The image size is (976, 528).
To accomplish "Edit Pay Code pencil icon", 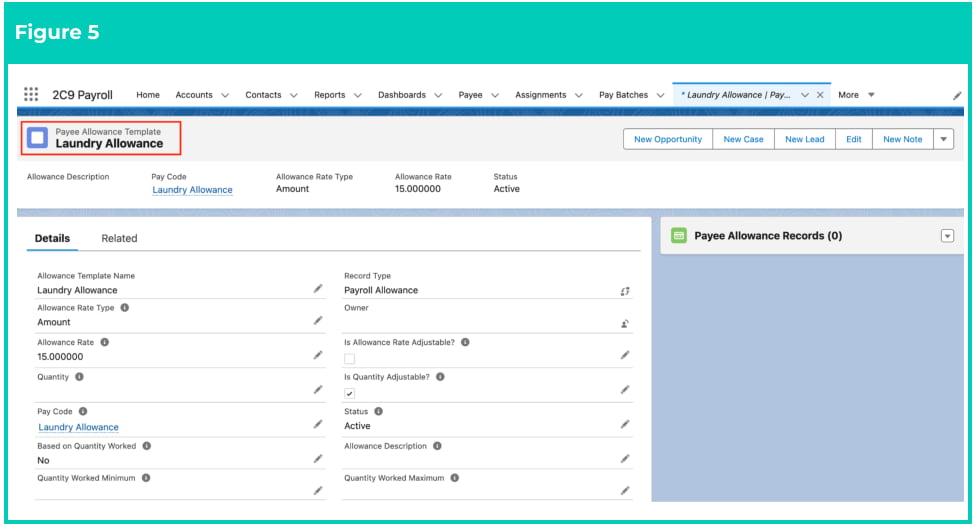I will click(318, 425).
